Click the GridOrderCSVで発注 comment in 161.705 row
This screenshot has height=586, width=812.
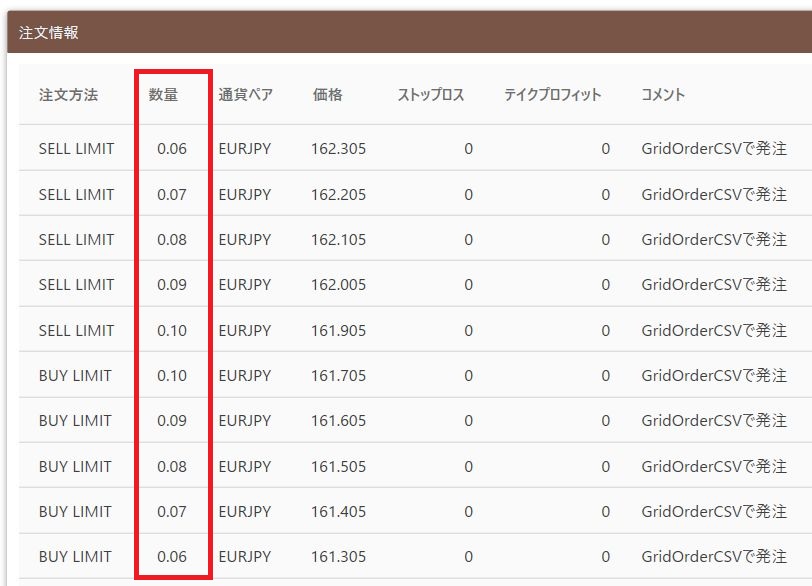point(714,375)
